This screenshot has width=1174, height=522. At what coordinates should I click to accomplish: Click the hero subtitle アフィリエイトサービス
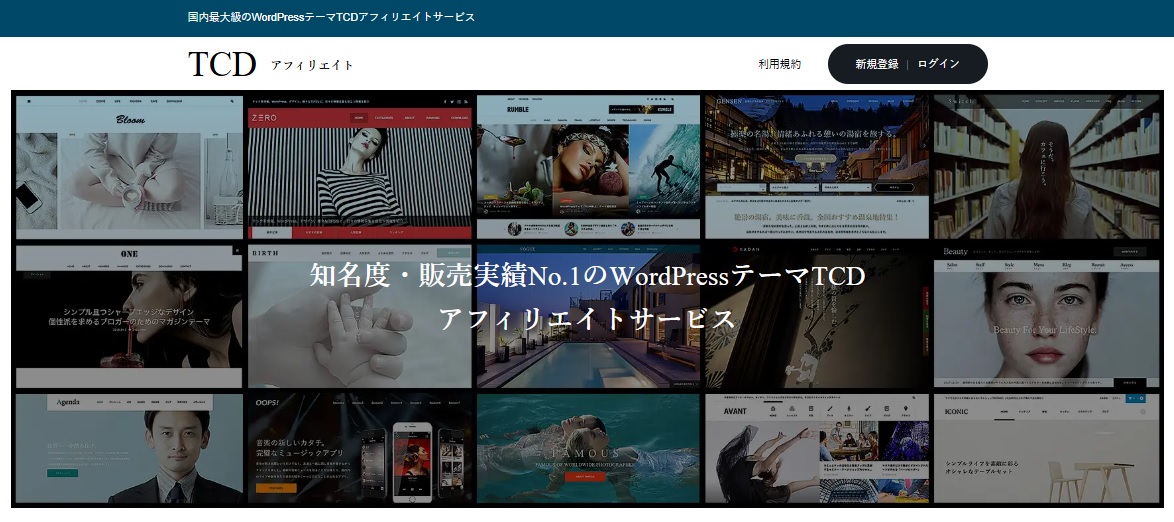(587, 319)
